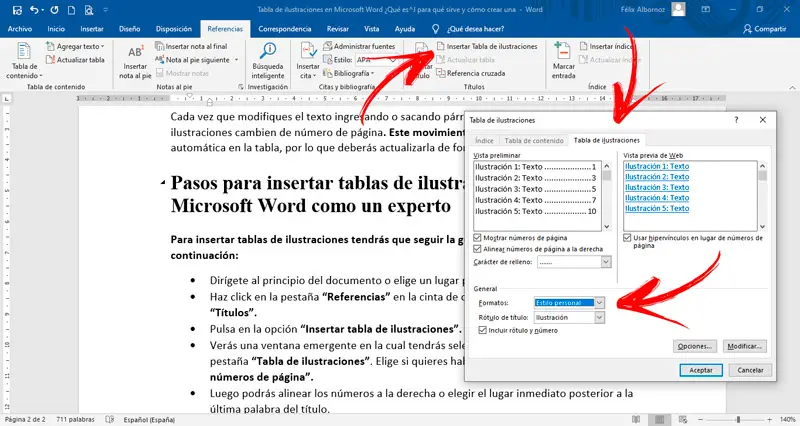The image size is (800, 426).
Task: Confirm the dialog with Aceptar
Action: point(701,370)
